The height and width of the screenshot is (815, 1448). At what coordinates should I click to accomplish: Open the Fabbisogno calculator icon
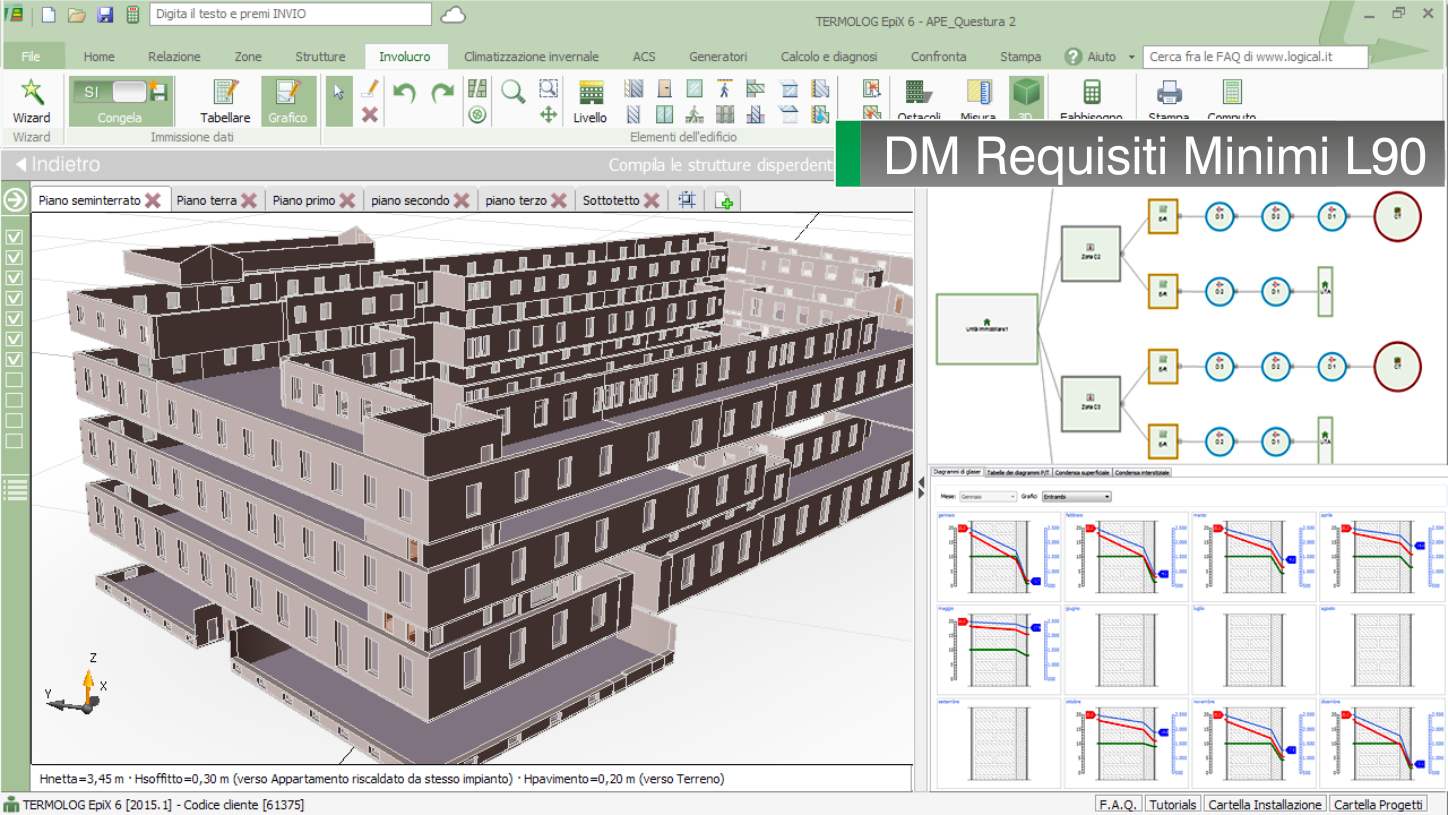click(1091, 93)
